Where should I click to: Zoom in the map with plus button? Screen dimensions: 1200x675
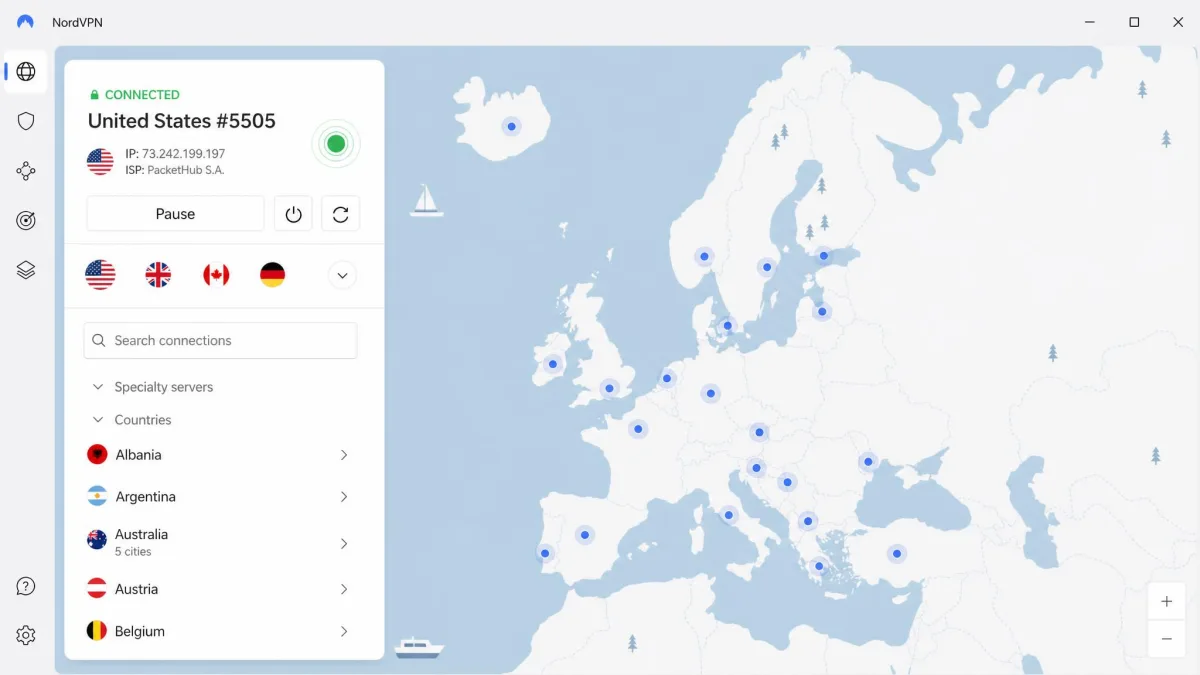tap(1166, 601)
